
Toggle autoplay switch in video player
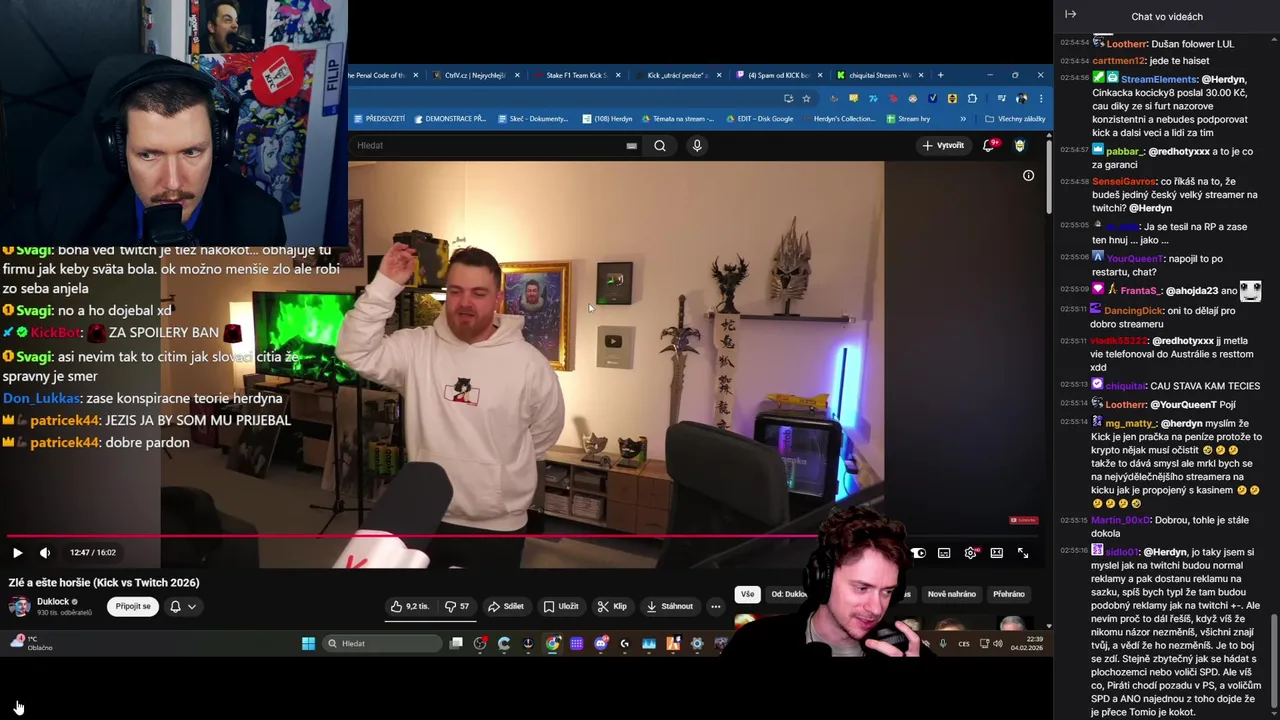click(x=918, y=553)
